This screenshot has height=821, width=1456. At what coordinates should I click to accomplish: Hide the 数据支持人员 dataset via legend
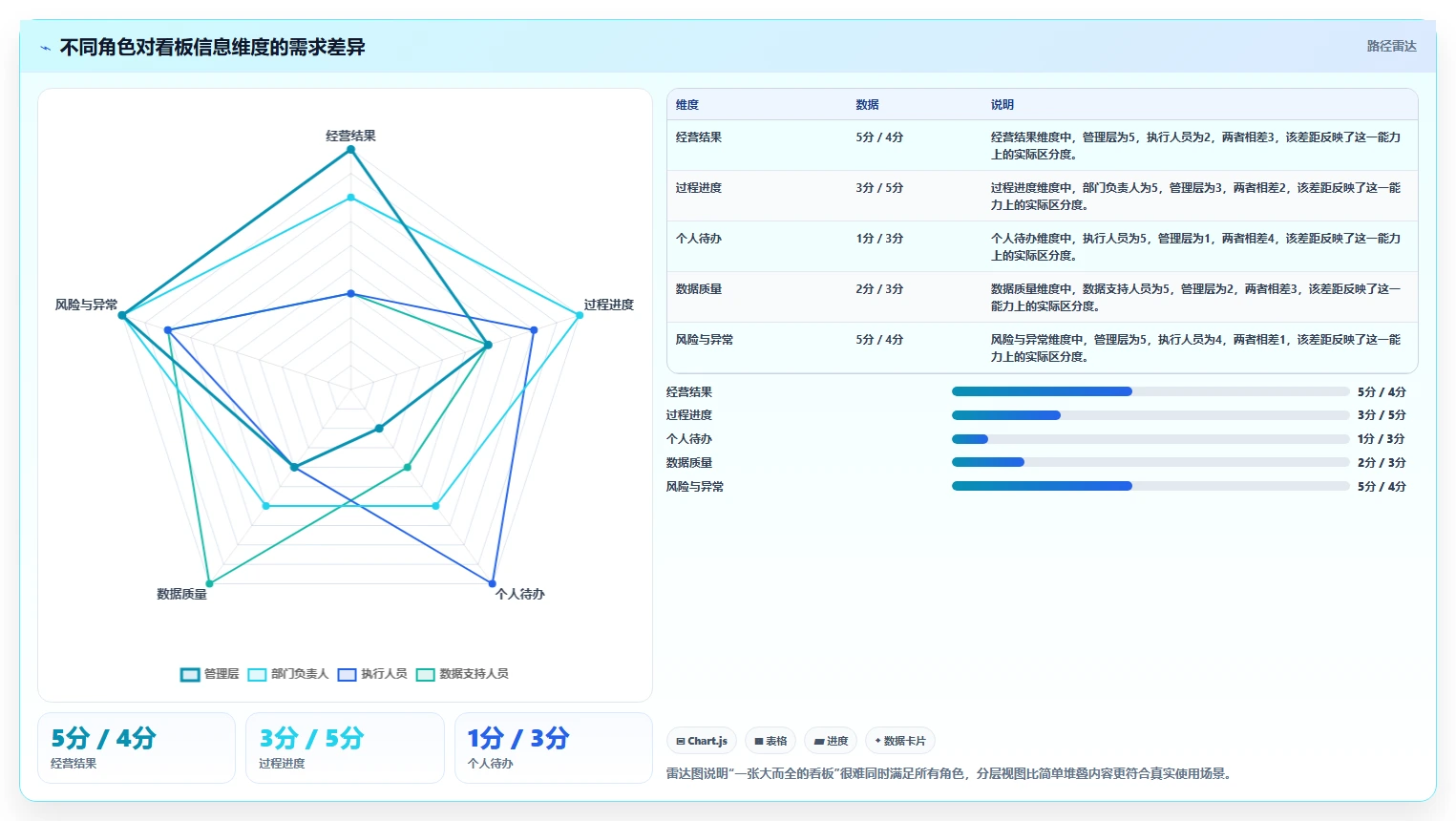pyautogui.click(x=462, y=674)
